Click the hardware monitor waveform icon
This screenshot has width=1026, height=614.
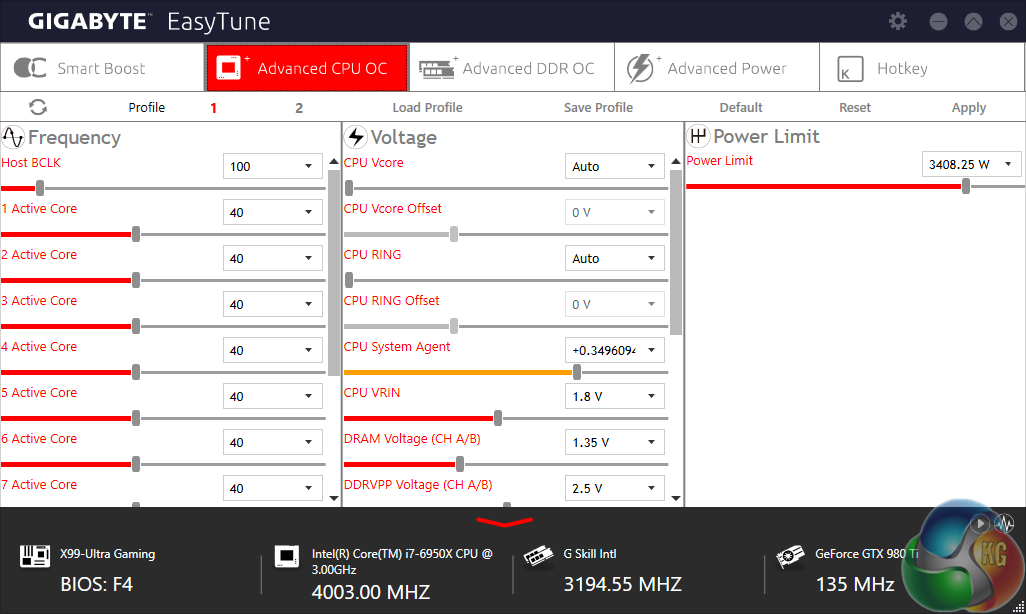[1004, 524]
